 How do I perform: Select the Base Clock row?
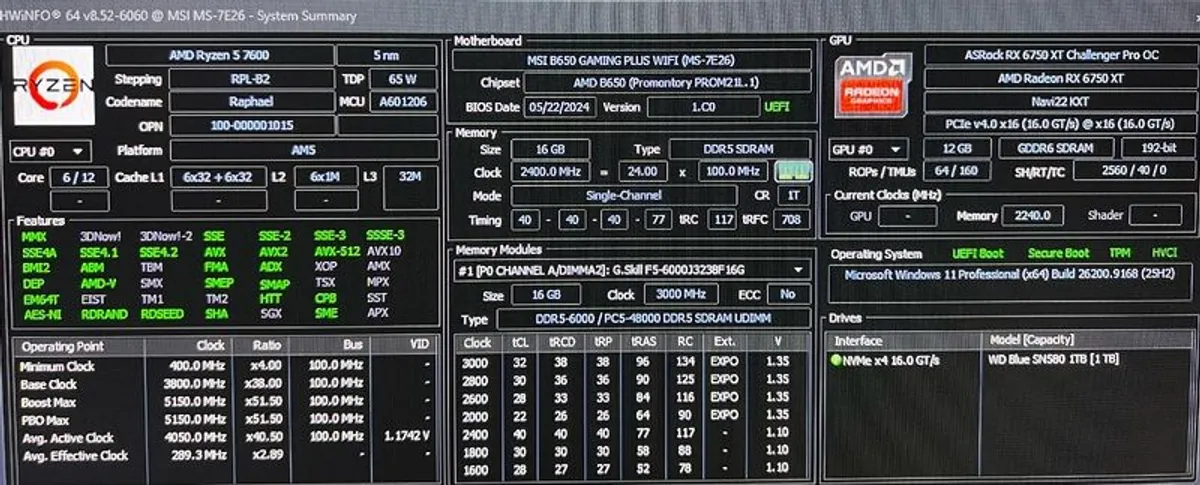[x=226, y=384]
